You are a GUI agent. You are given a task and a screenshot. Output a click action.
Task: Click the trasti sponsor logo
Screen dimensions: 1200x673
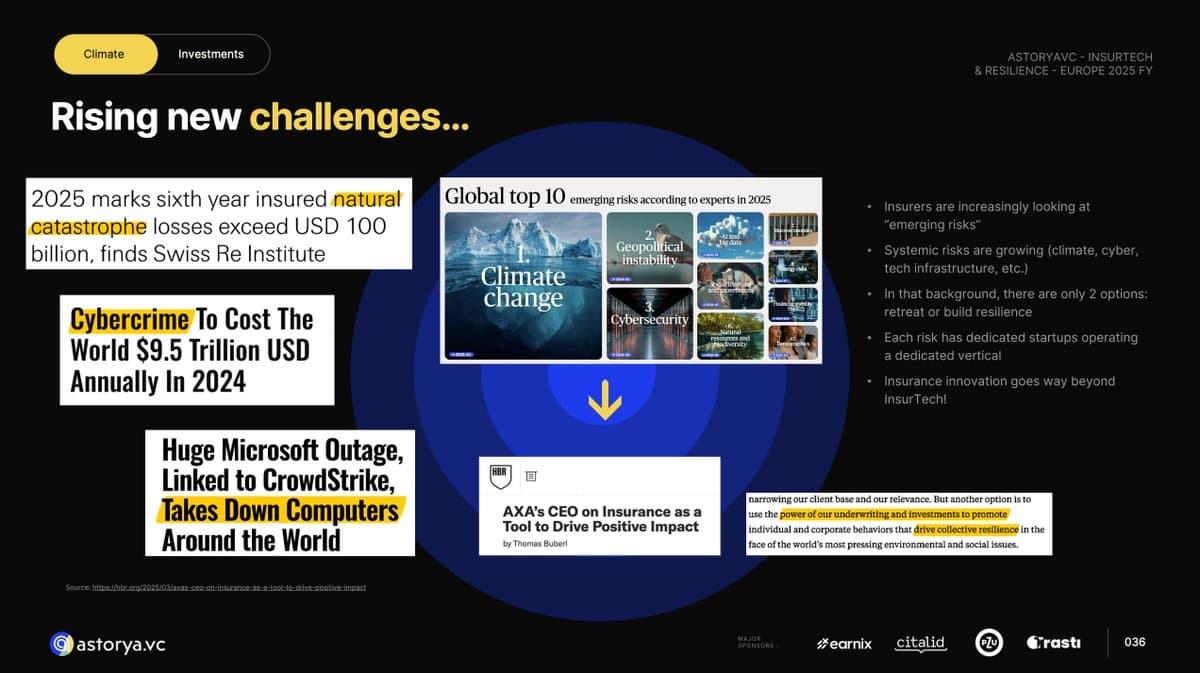(1053, 643)
